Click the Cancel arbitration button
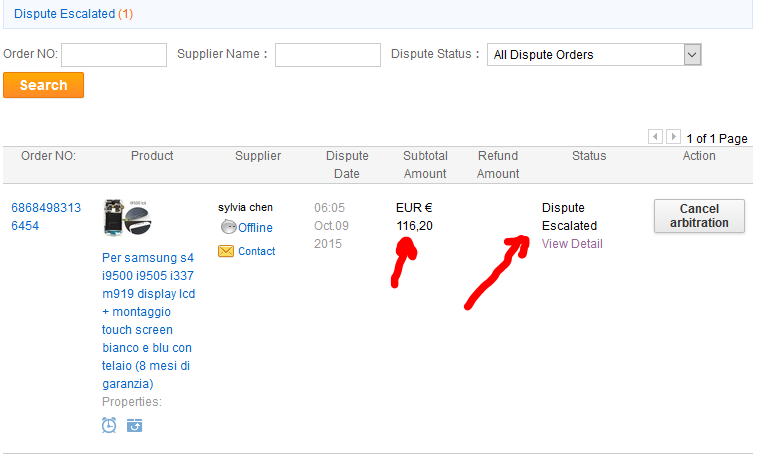Image resolution: width=773 pixels, height=463 pixels. click(699, 216)
